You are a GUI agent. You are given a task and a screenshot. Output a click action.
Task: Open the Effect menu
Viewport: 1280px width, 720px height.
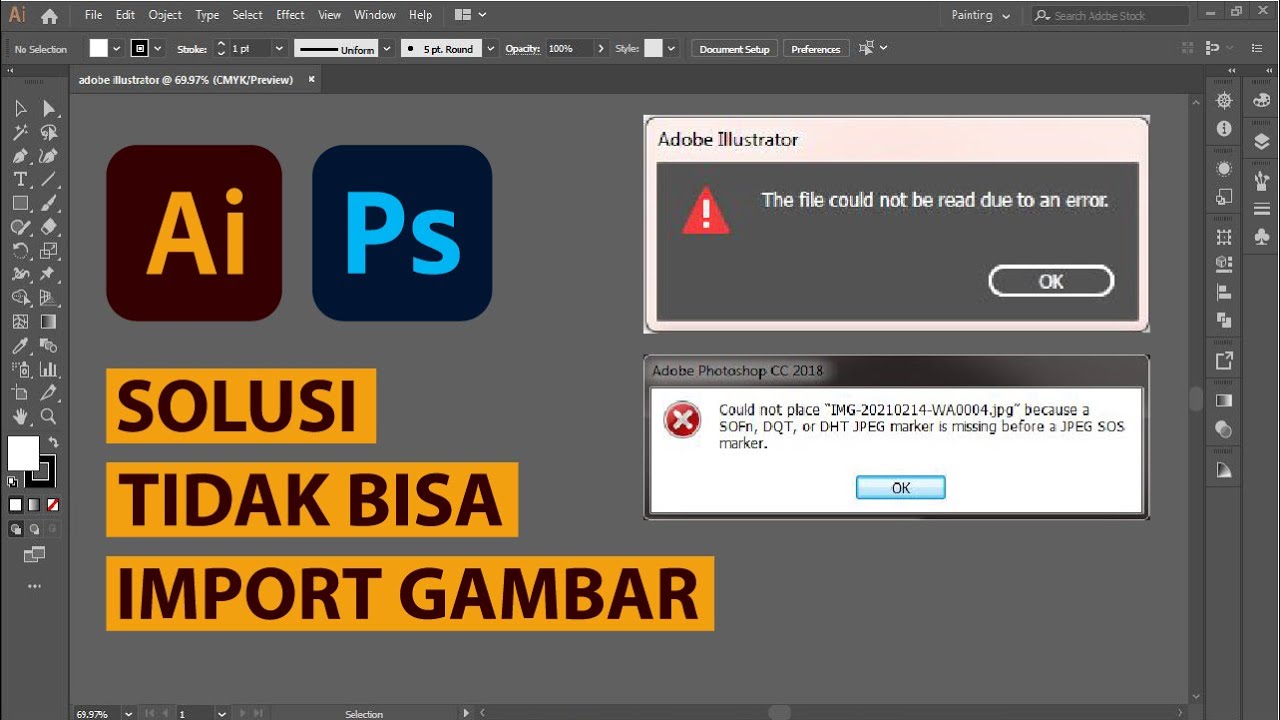pyautogui.click(x=290, y=15)
